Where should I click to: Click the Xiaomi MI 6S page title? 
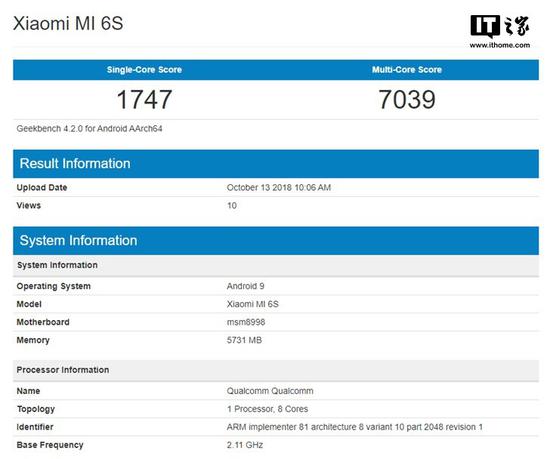[x=68, y=24]
